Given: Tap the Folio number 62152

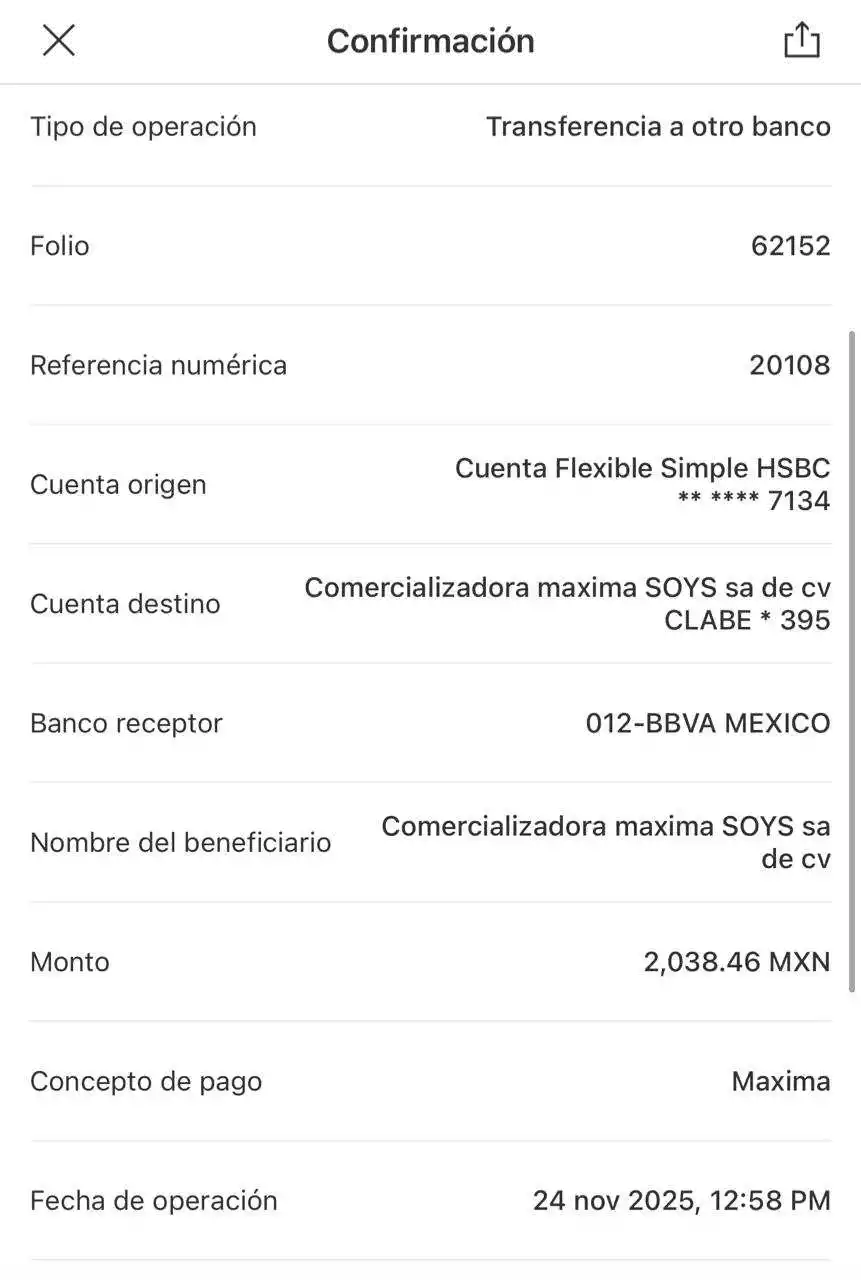Looking at the screenshot, I should (x=790, y=246).
